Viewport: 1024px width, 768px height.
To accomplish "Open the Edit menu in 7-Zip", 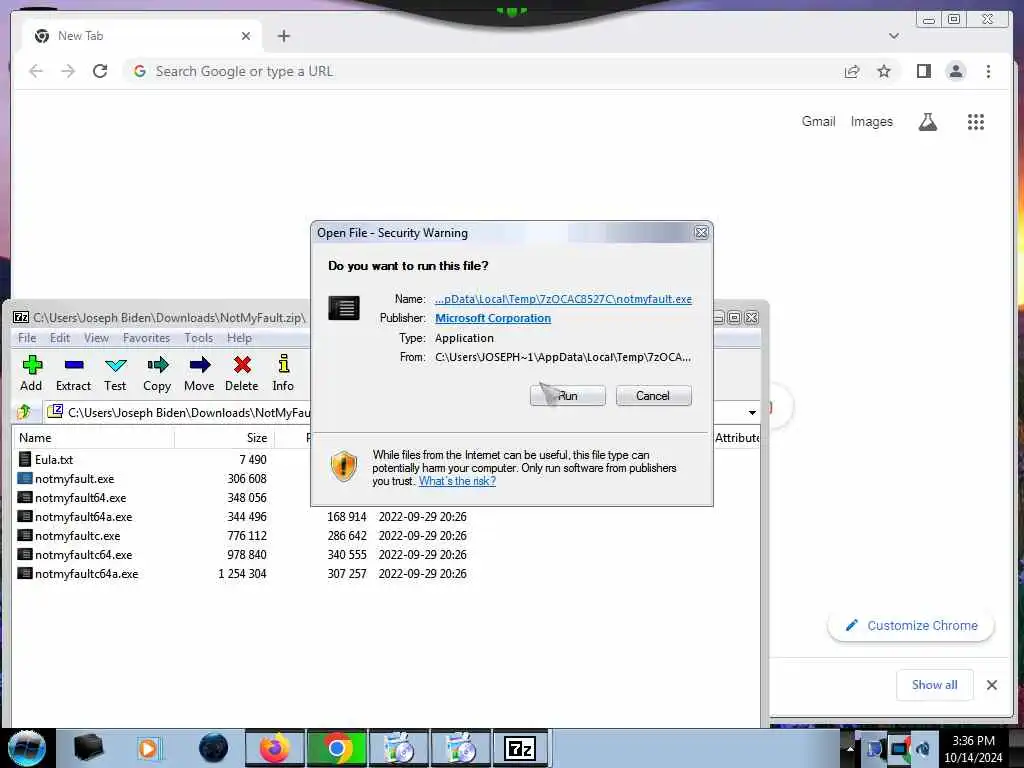I will point(60,338).
